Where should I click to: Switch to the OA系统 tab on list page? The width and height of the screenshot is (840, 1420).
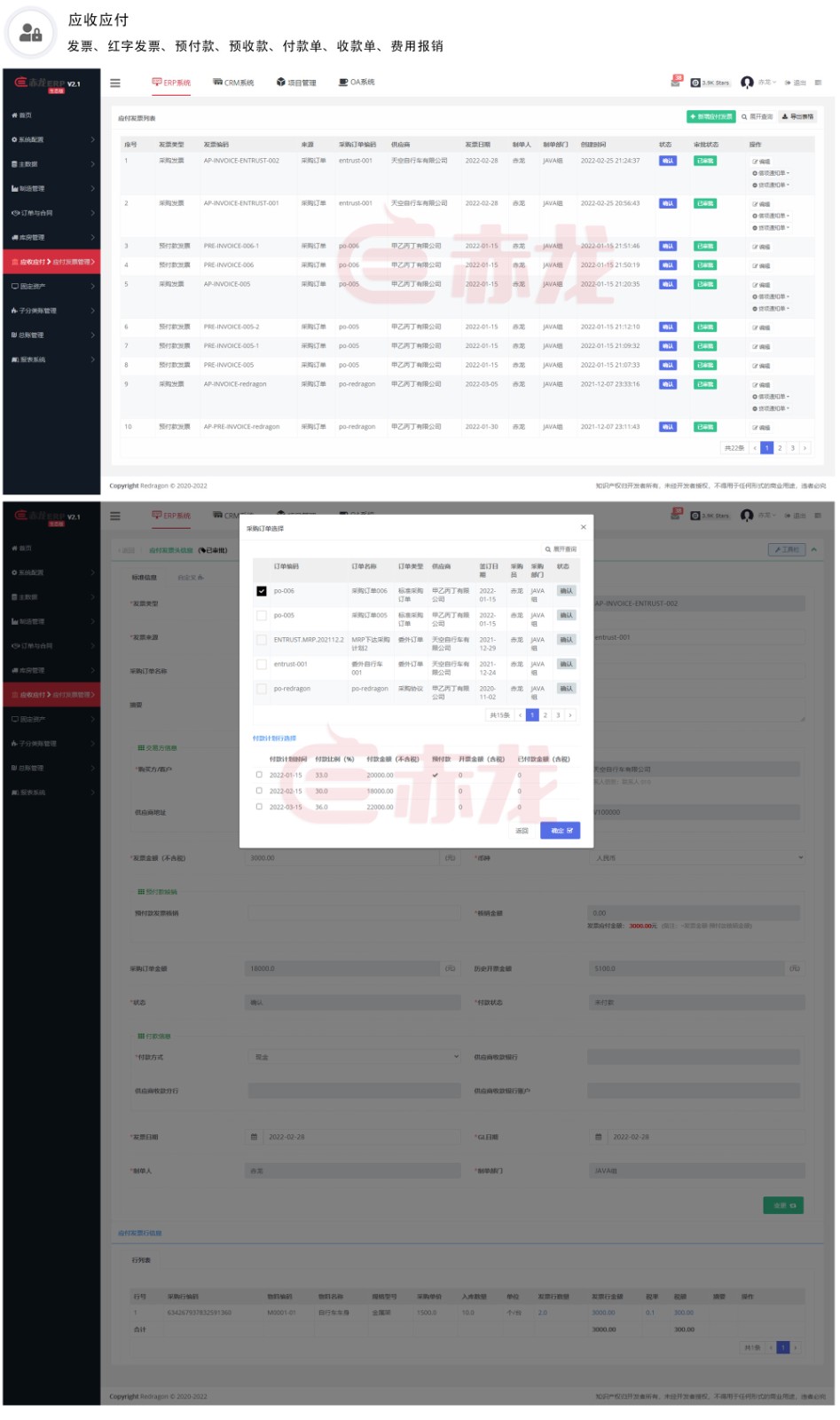[357, 83]
